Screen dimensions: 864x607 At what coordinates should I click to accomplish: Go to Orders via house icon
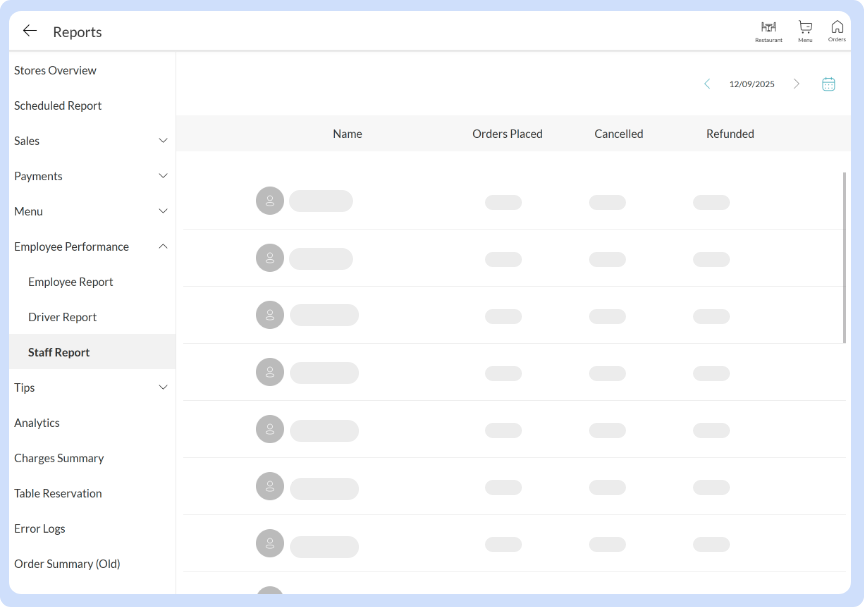pyautogui.click(x=837, y=30)
